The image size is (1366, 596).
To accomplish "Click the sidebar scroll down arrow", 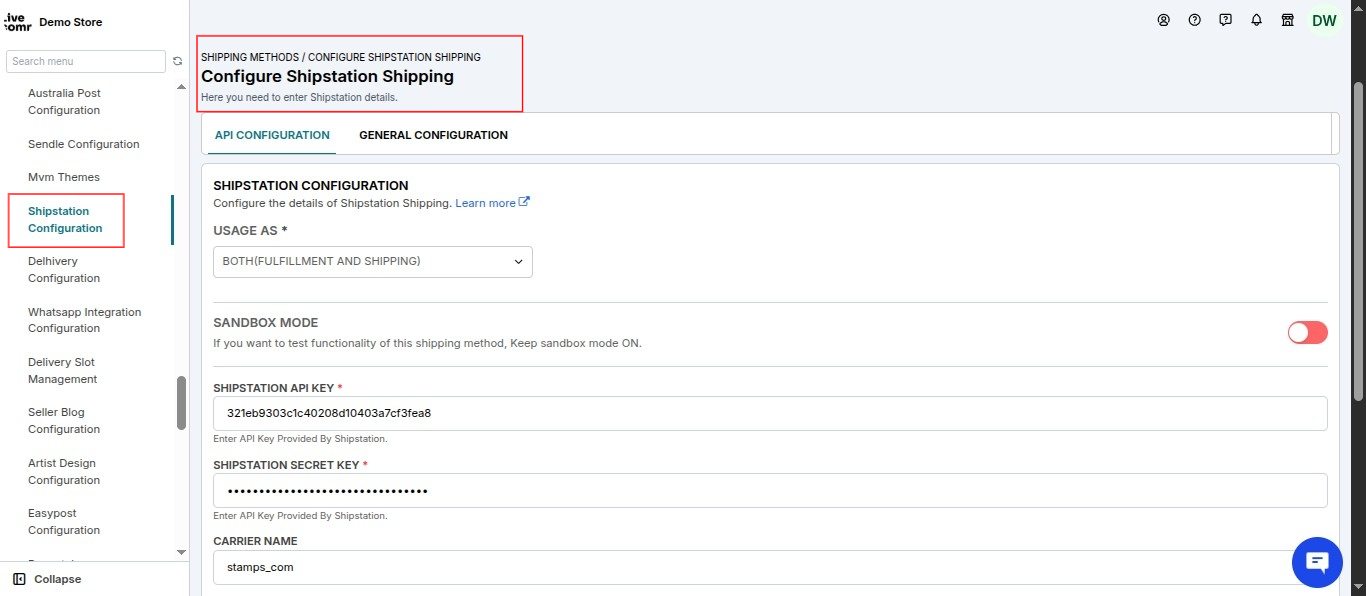I will (x=181, y=552).
